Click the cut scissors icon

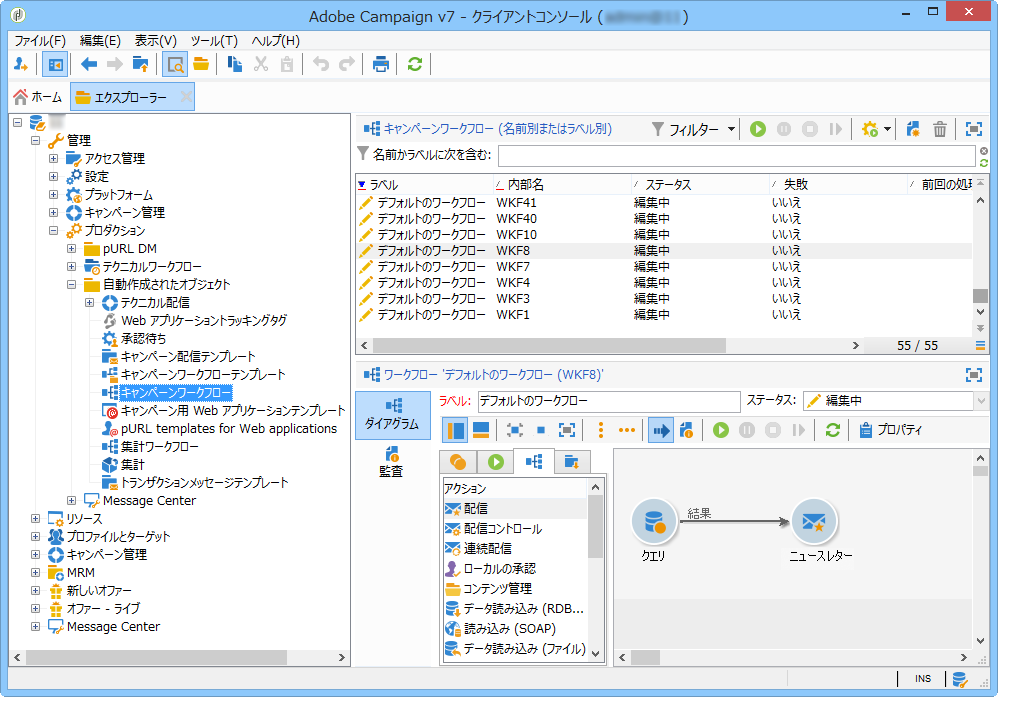[261, 64]
